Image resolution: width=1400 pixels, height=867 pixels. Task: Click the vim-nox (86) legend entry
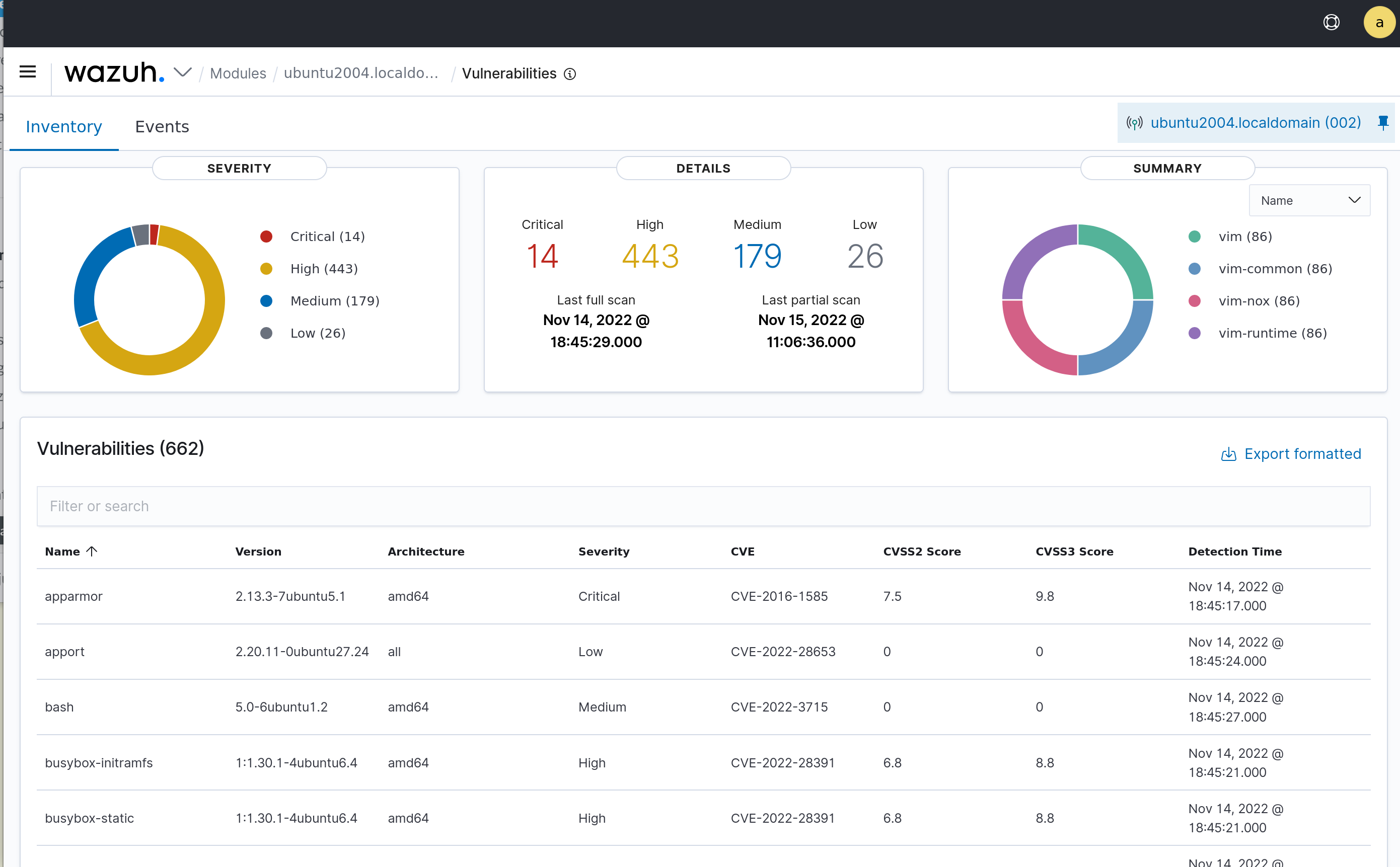pos(1244,300)
